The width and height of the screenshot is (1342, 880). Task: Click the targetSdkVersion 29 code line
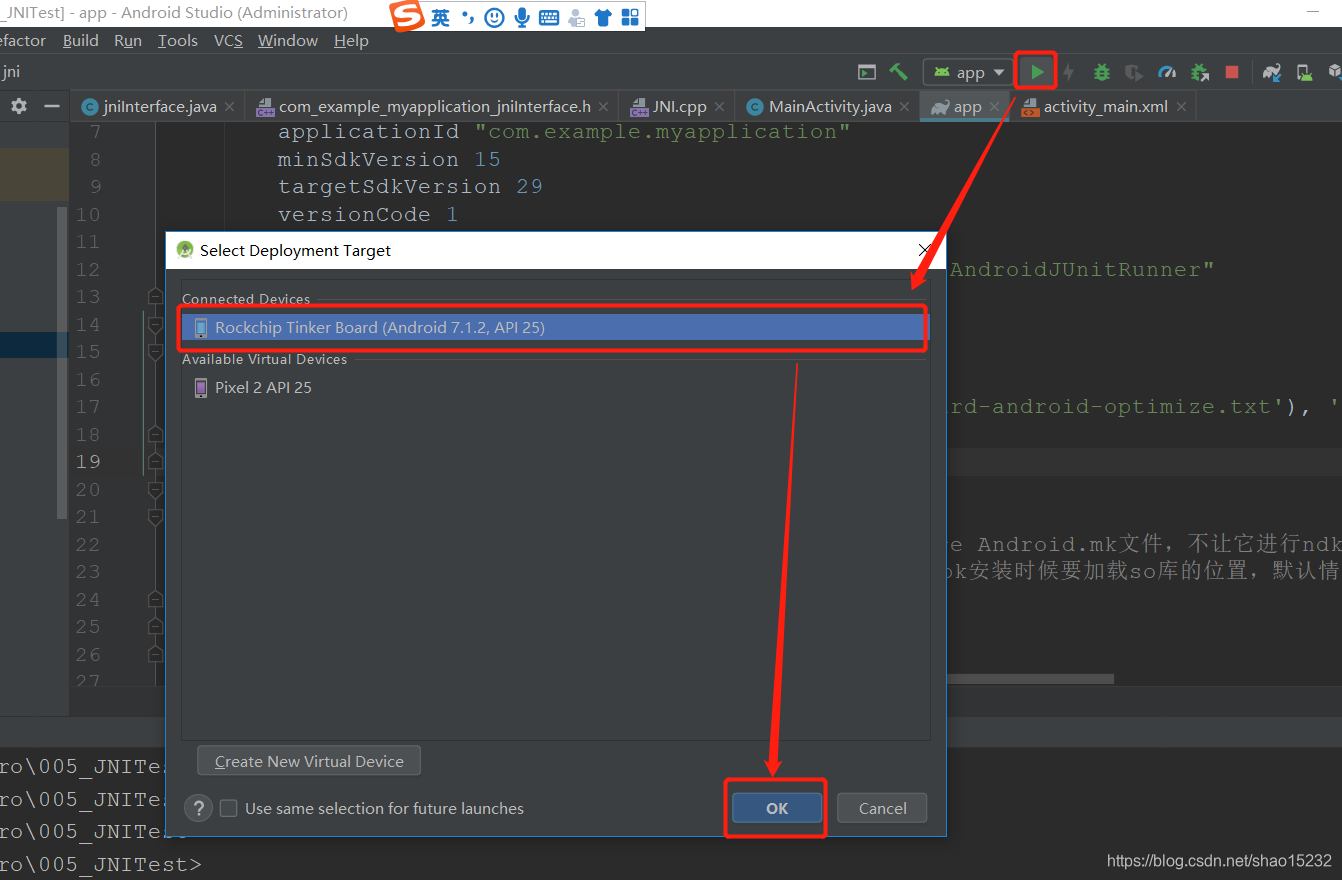410,187
